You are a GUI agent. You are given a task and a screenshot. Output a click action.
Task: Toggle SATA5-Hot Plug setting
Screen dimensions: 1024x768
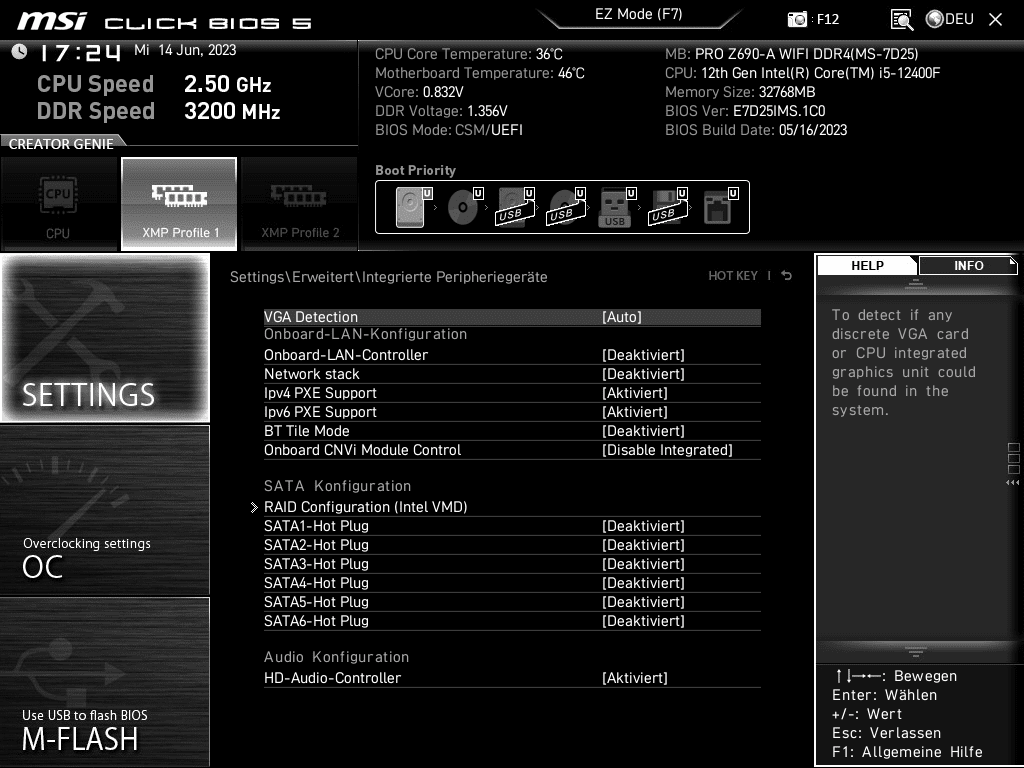point(512,601)
